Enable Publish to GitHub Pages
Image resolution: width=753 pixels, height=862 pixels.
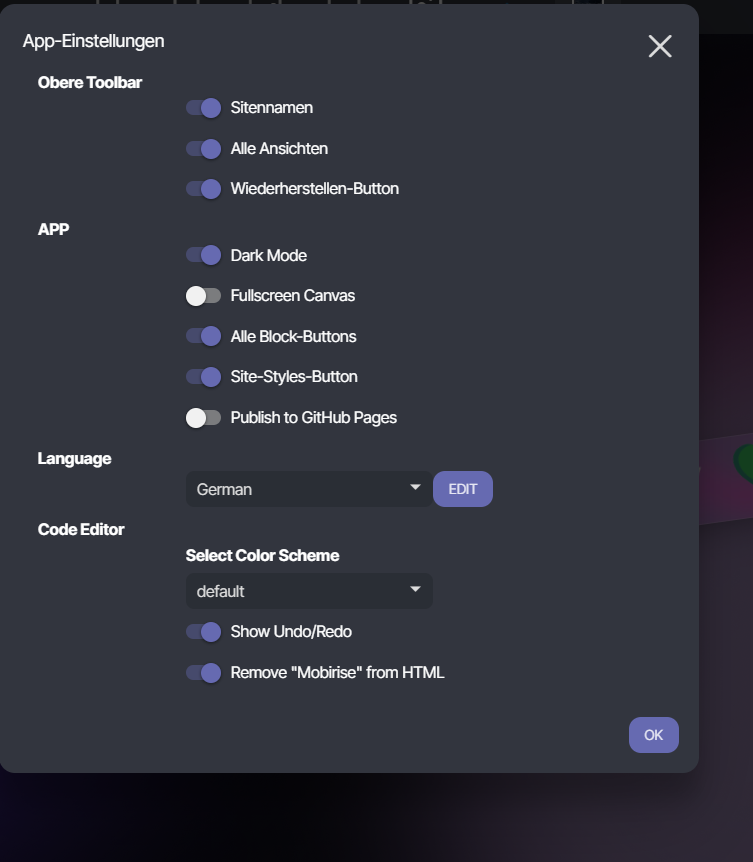coord(203,418)
